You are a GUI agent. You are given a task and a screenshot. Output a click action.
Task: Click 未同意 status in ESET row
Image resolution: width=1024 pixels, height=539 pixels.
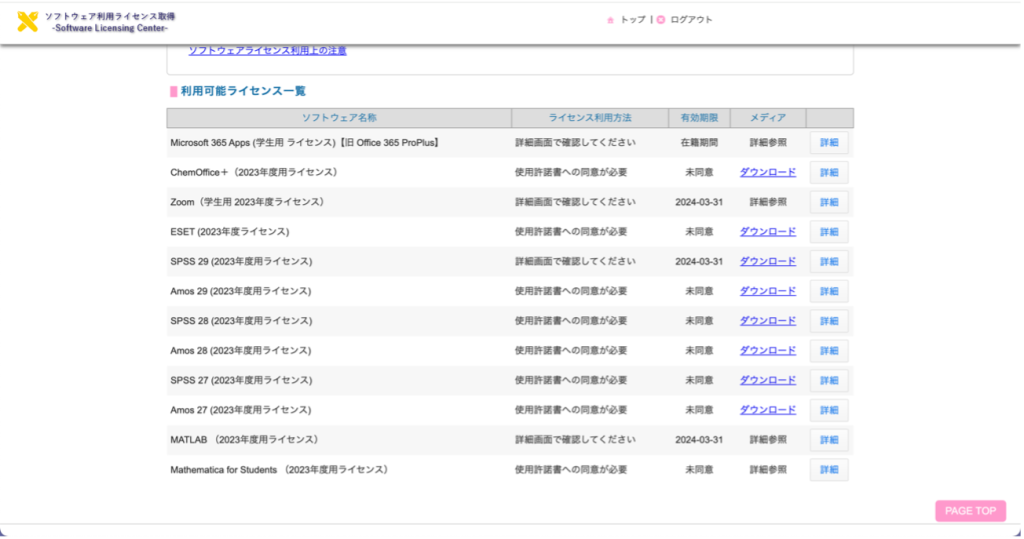pos(699,232)
